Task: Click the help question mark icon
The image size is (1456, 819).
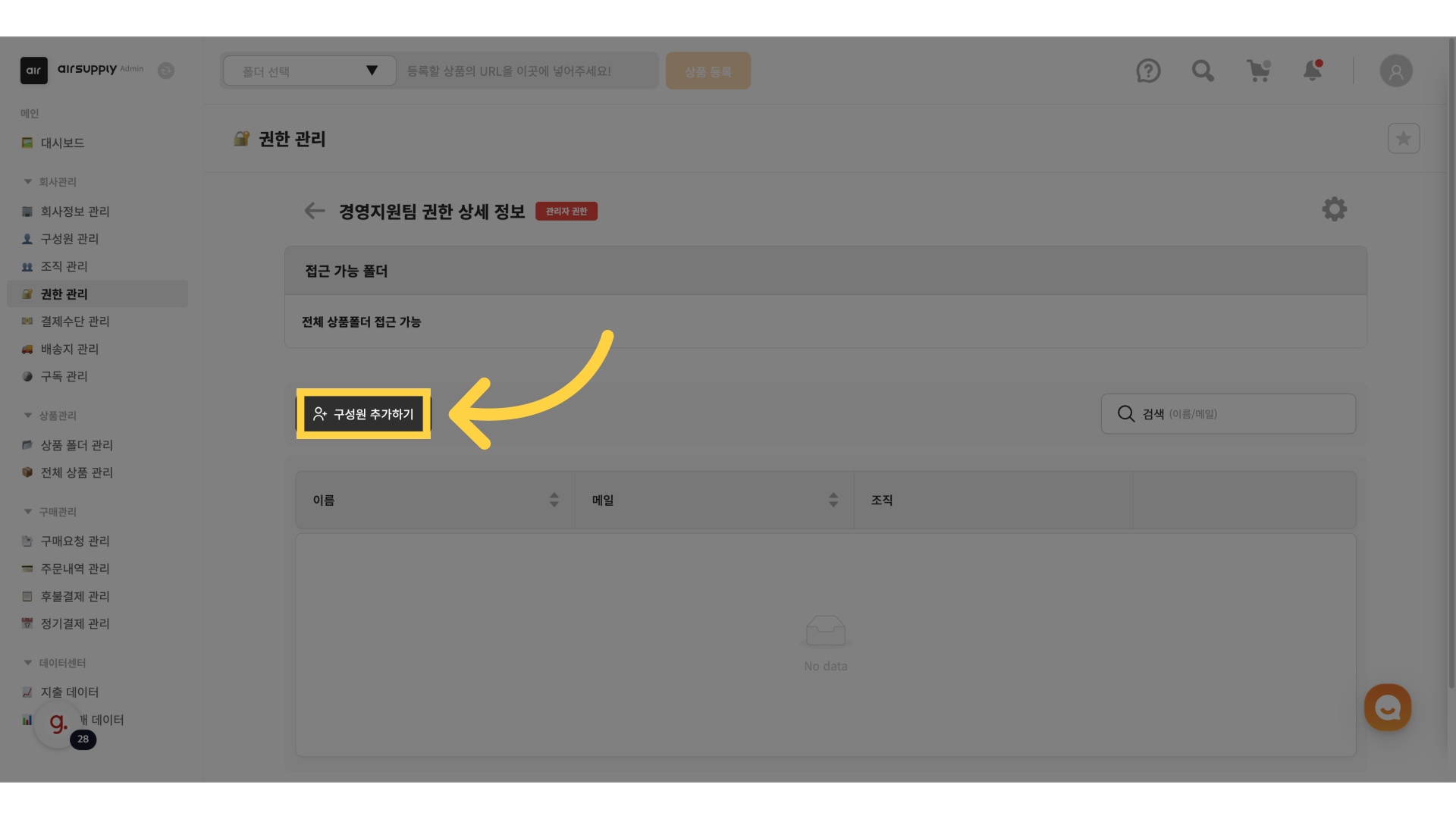Action: [1148, 71]
